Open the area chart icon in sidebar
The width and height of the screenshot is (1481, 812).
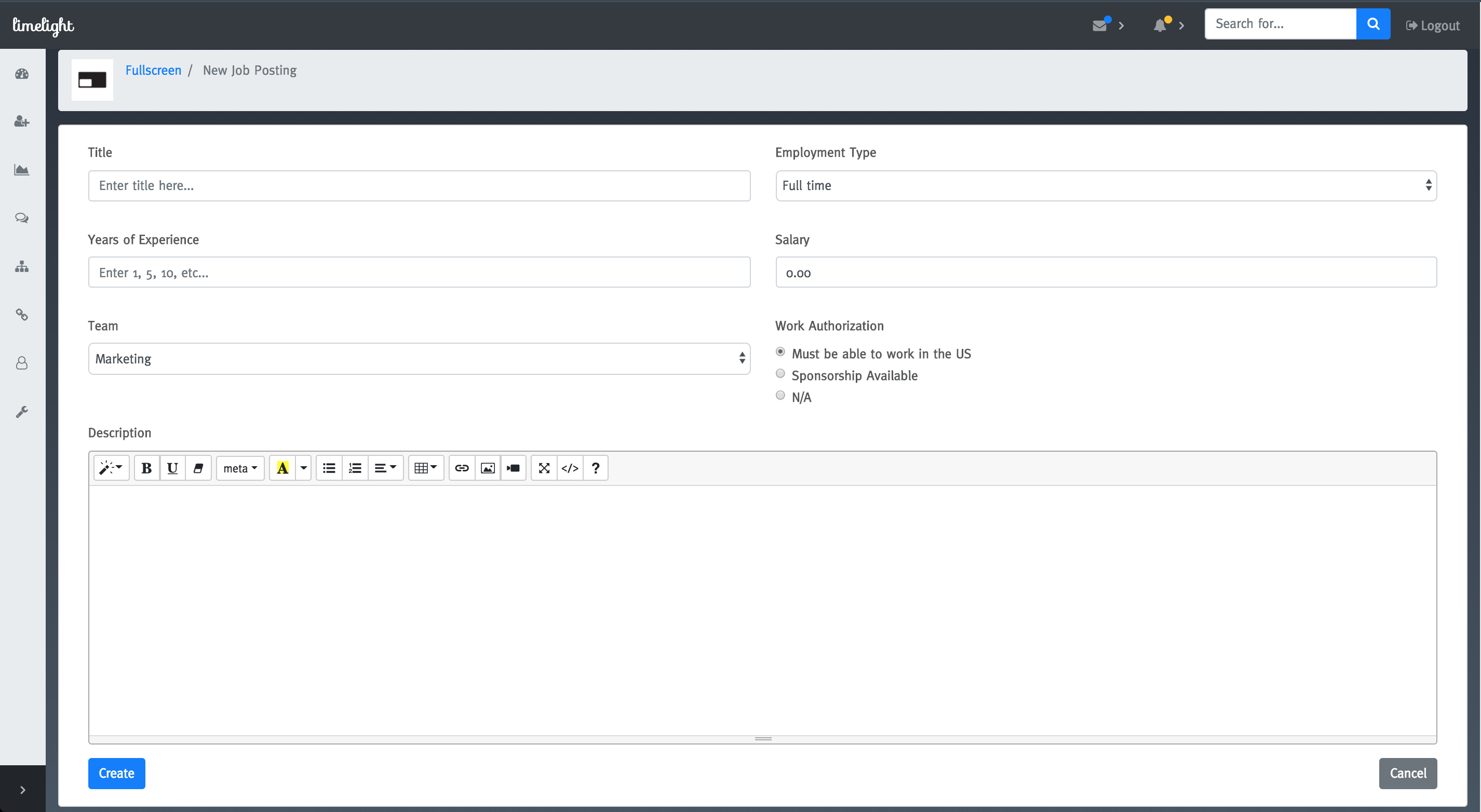[22, 170]
